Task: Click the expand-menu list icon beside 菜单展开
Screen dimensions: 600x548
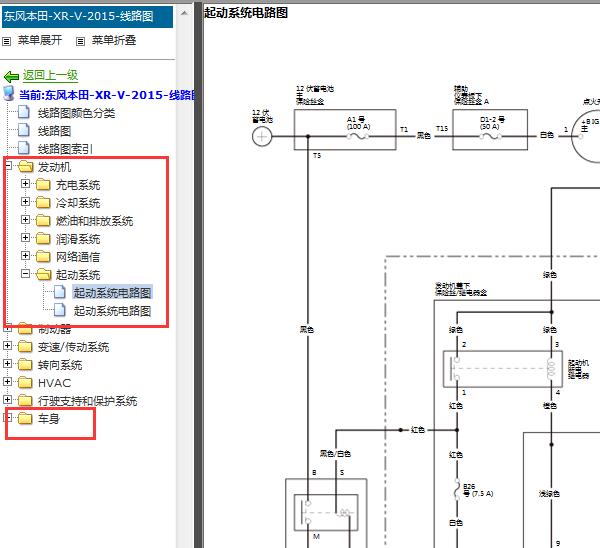Action: (x=7, y=41)
